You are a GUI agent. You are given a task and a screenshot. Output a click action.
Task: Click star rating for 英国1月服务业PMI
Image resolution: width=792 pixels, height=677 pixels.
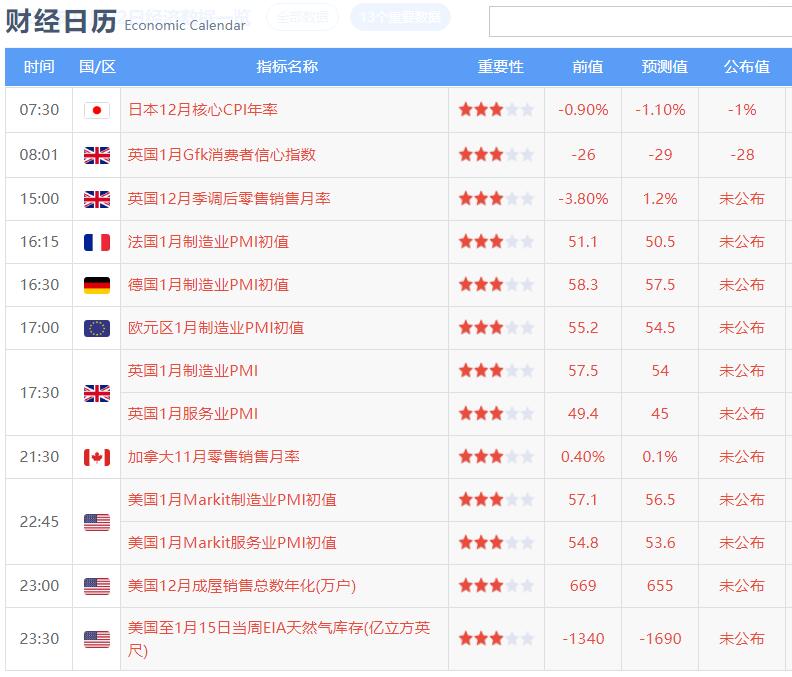click(496, 413)
